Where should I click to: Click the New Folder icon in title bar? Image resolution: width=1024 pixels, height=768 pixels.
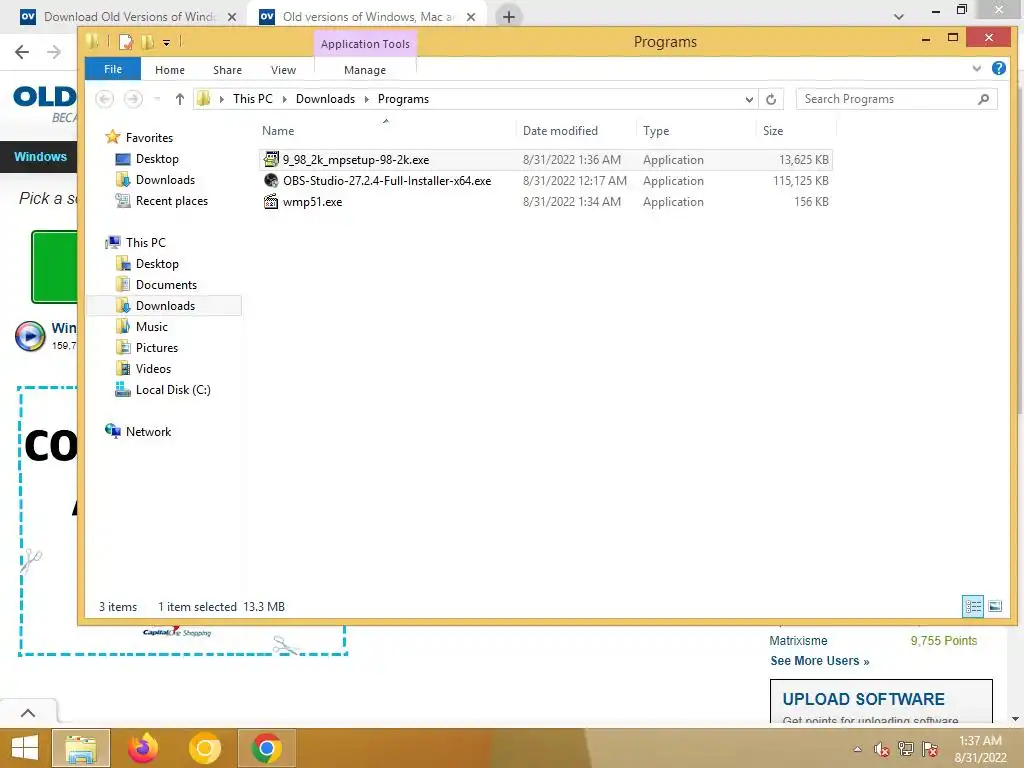(148, 42)
